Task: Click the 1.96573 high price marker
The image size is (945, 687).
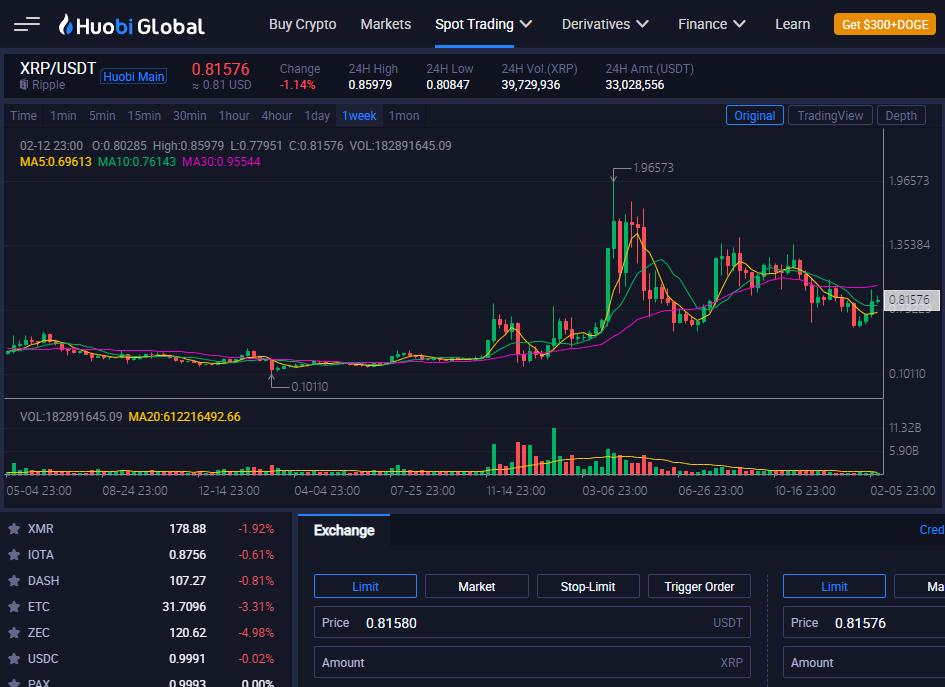Action: (653, 168)
